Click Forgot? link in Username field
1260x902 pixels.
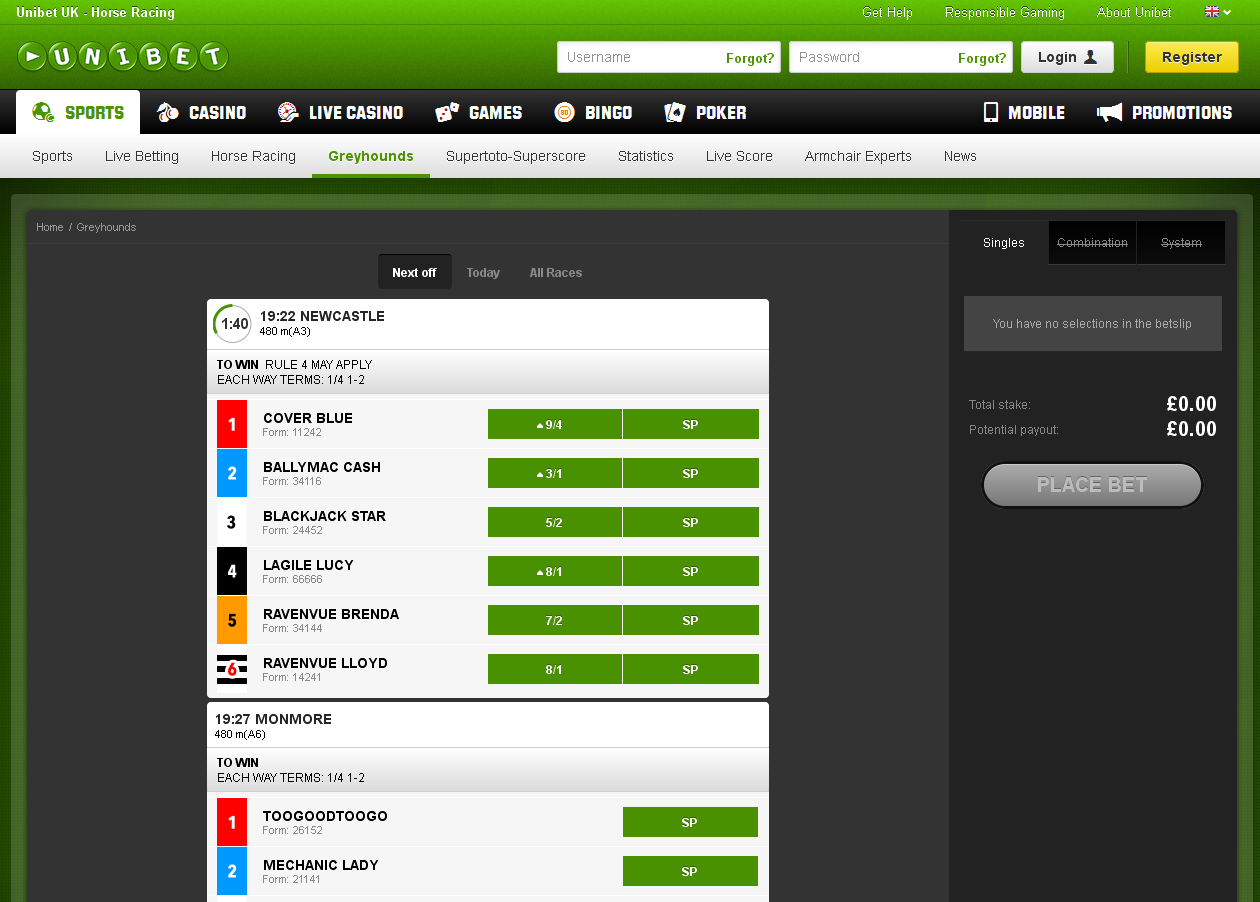coord(750,58)
